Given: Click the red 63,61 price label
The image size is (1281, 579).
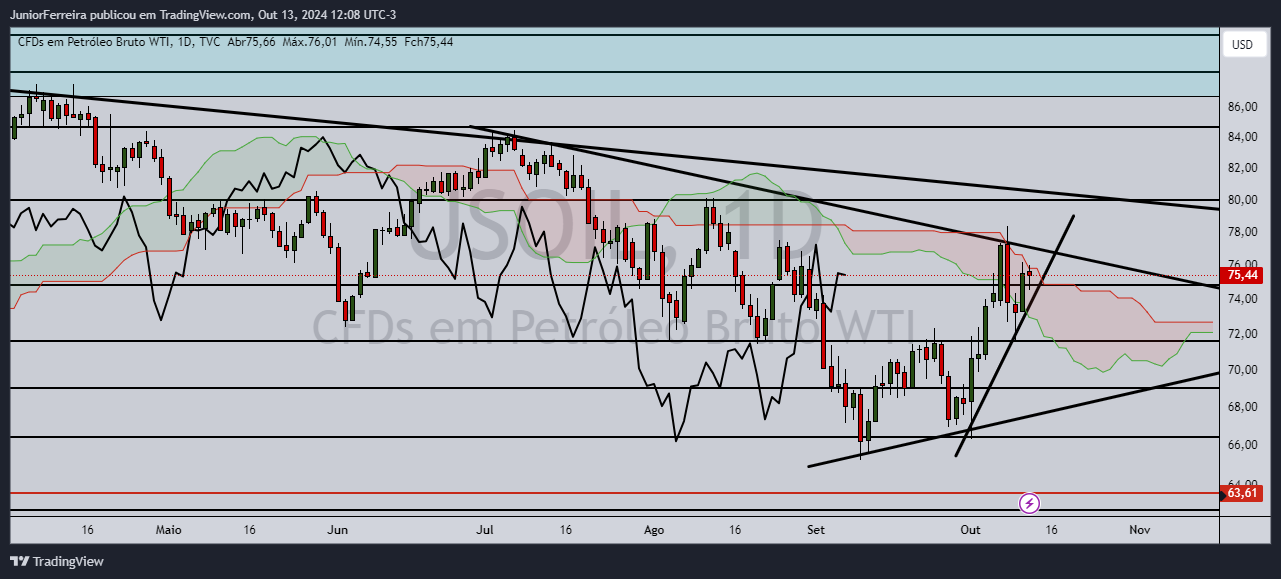Looking at the screenshot, I should (x=1241, y=493).
